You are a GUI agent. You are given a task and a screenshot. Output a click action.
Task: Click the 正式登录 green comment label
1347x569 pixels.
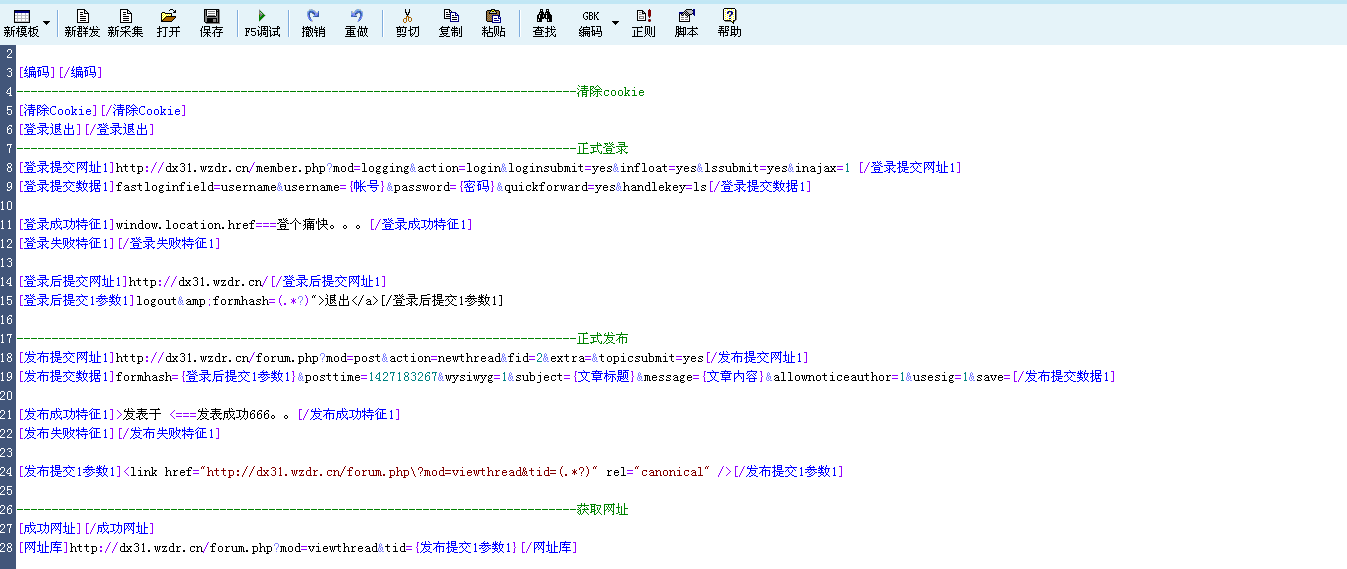[602, 149]
